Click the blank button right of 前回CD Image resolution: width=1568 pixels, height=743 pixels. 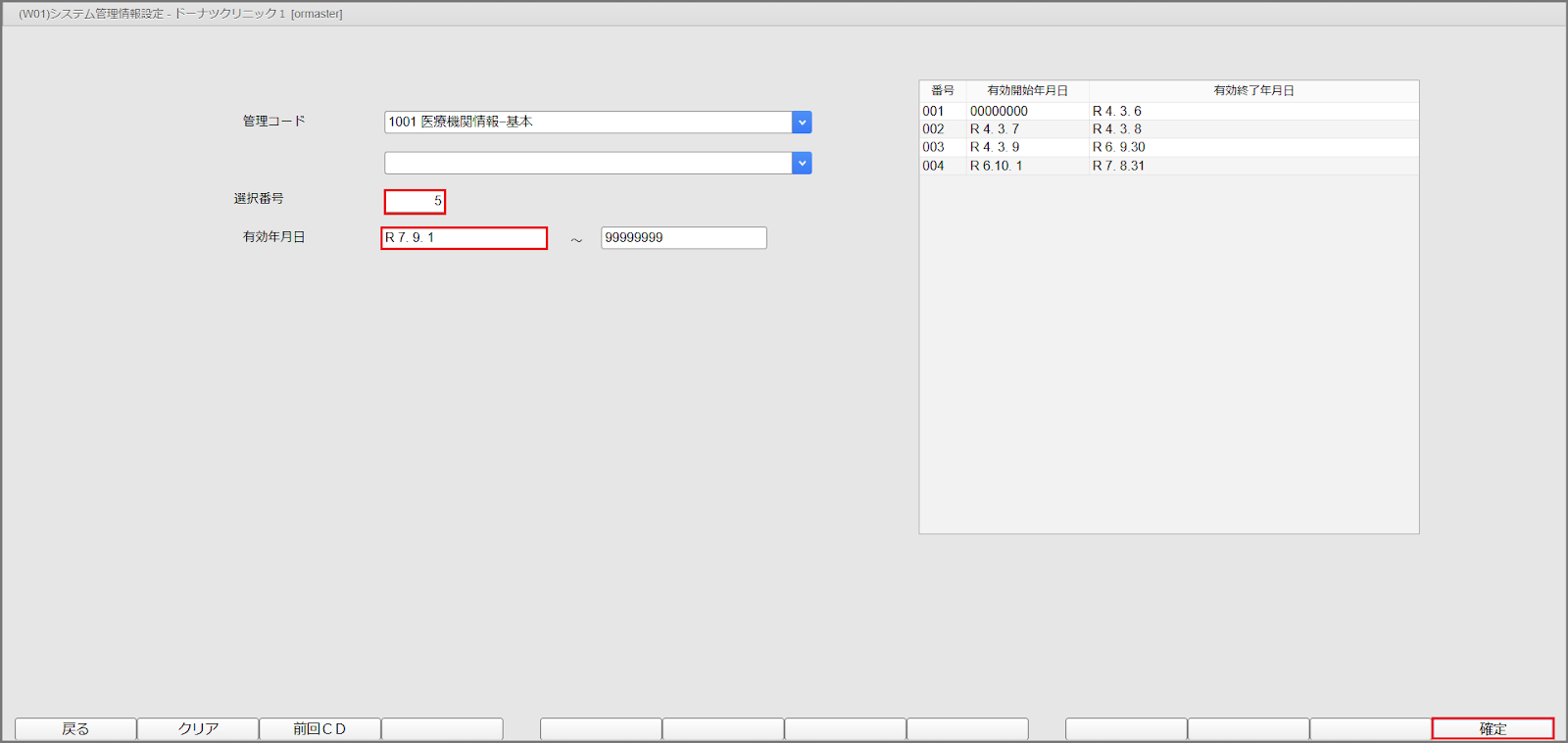tap(442, 729)
